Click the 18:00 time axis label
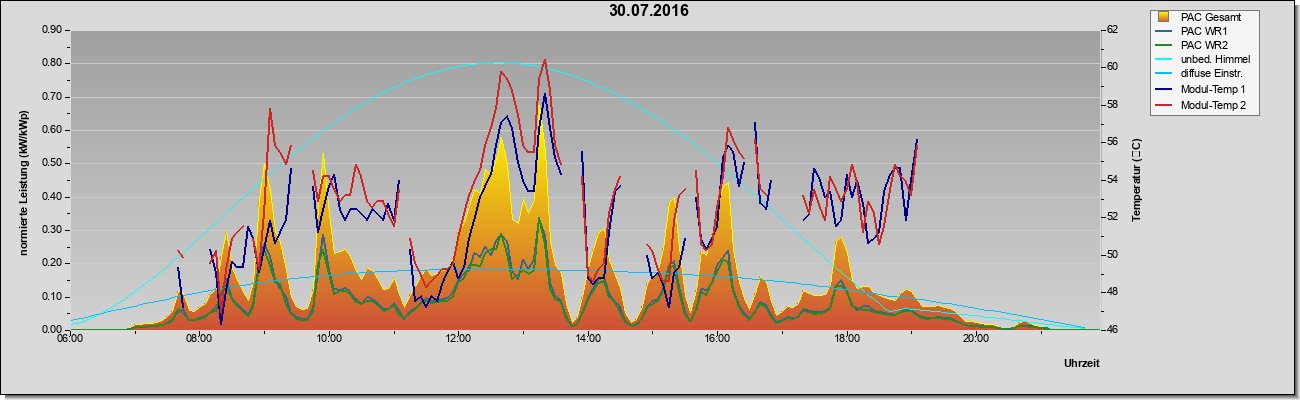 pos(846,338)
